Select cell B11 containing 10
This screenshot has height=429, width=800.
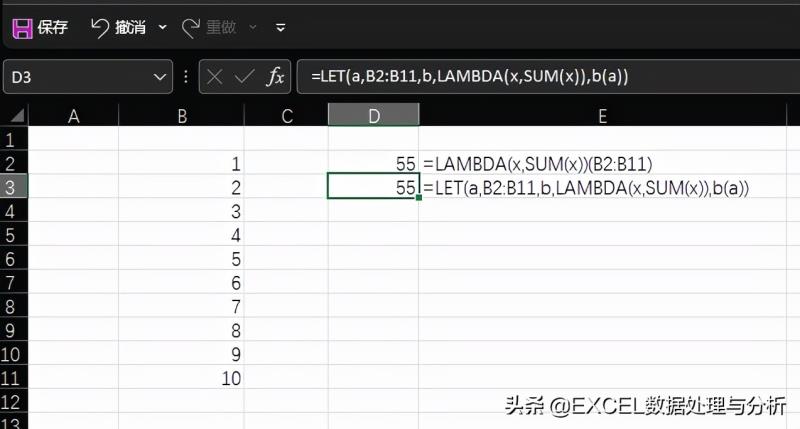pyautogui.click(x=182, y=378)
